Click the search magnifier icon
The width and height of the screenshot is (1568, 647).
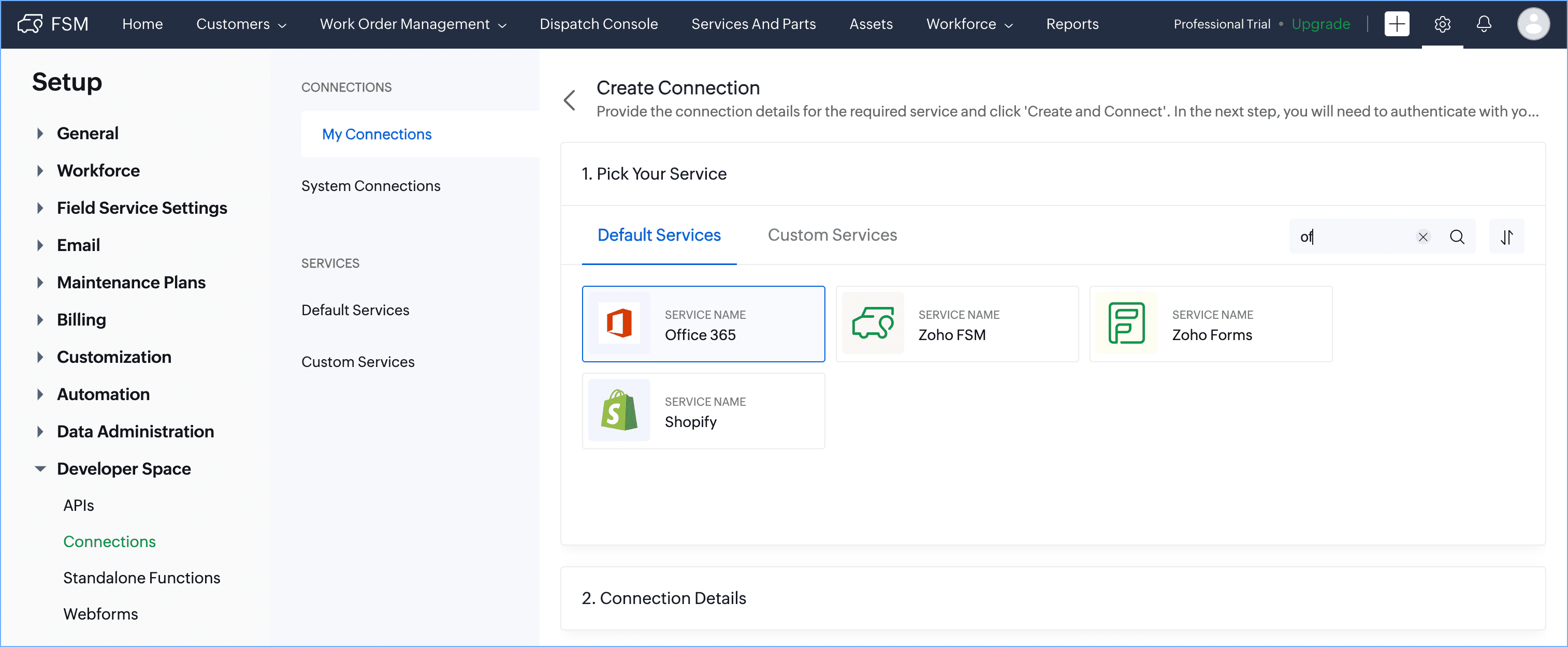1457,237
